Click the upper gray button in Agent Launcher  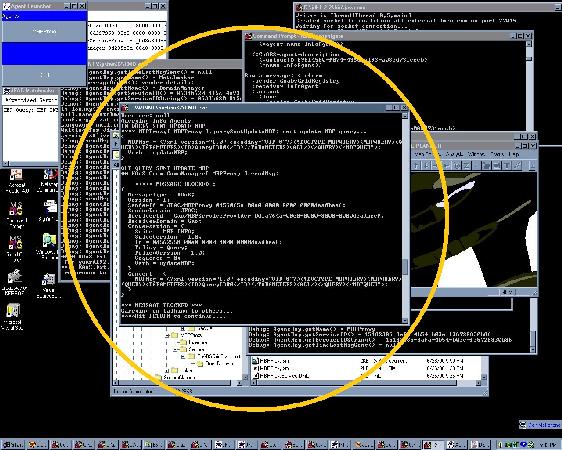tap(44, 32)
